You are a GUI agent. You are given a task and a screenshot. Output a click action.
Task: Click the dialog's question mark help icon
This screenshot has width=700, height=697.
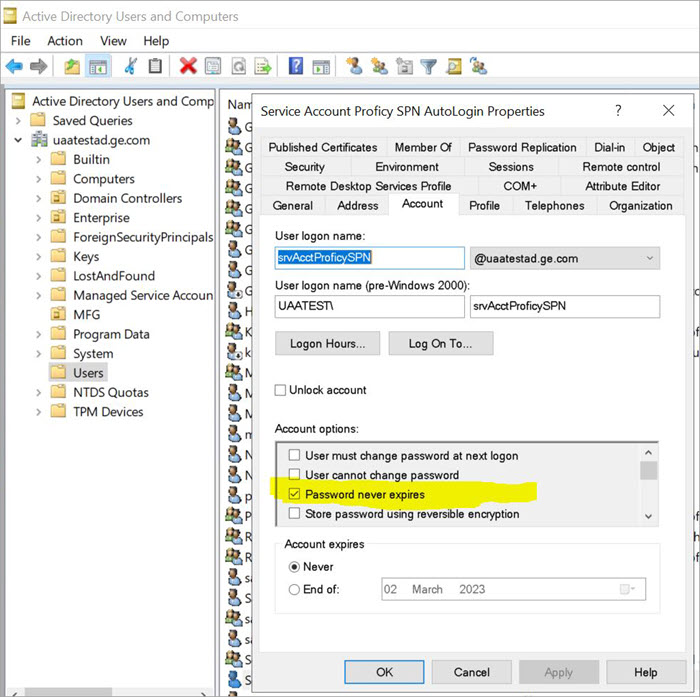618,110
